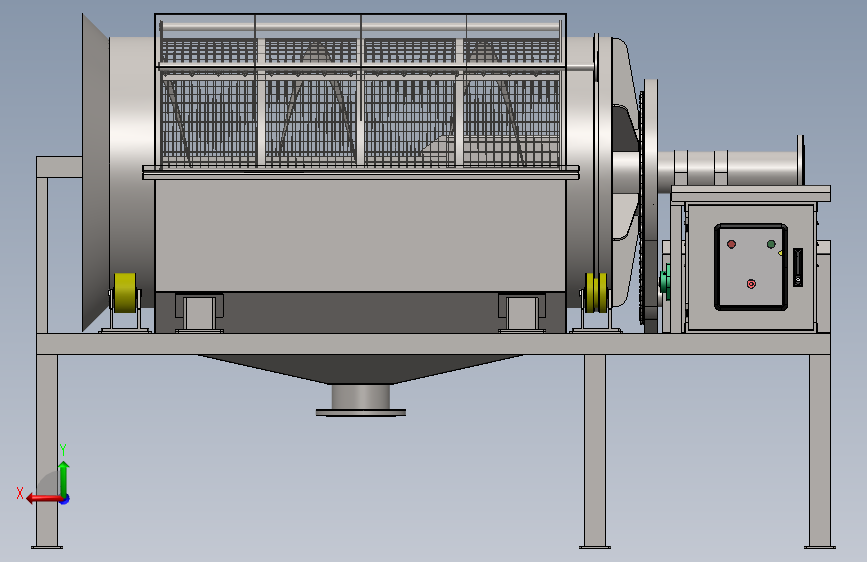Select the round discharge outlet flange under the hopper
Screen dimensions: 867x562
tap(361, 412)
